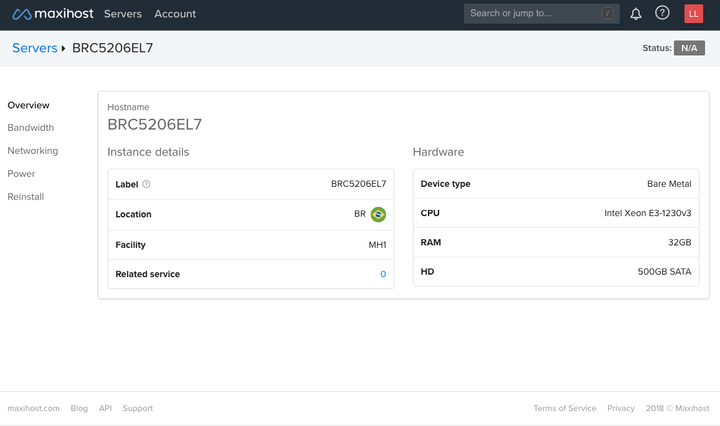Open the help question mark icon
Viewport: 720px width, 426px height.
coord(662,14)
